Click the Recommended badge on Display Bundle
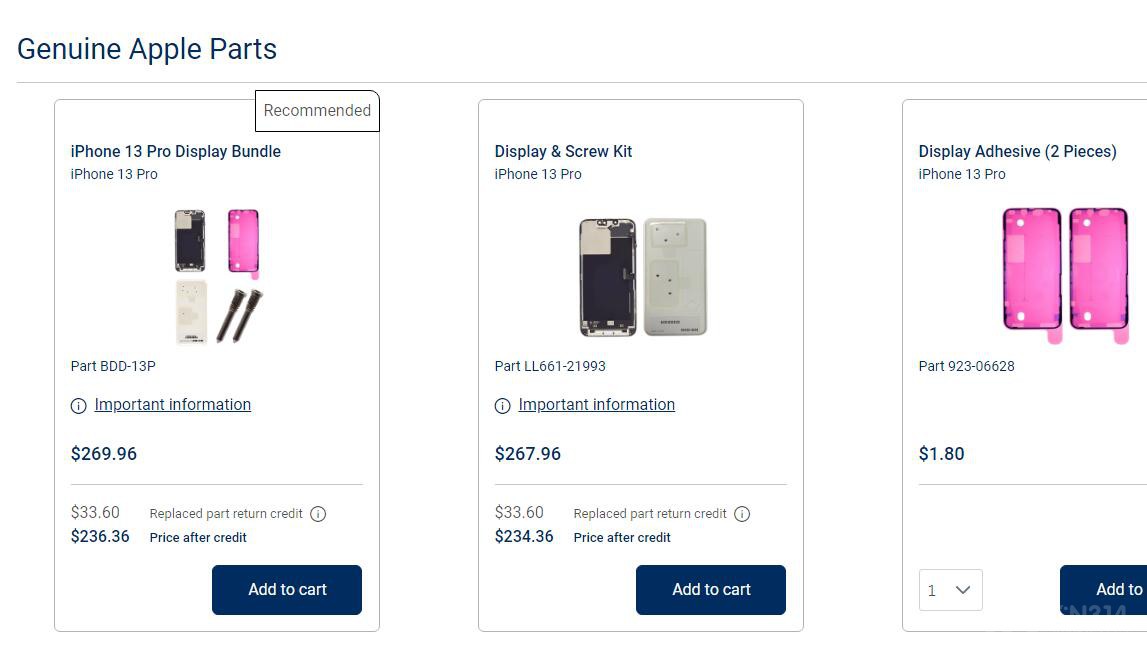 point(317,110)
